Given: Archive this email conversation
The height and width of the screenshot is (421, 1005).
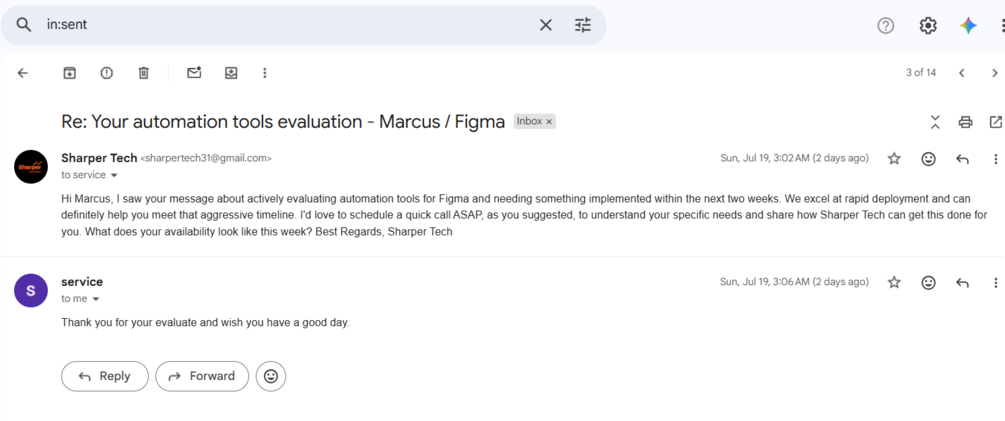Looking at the screenshot, I should [x=69, y=73].
